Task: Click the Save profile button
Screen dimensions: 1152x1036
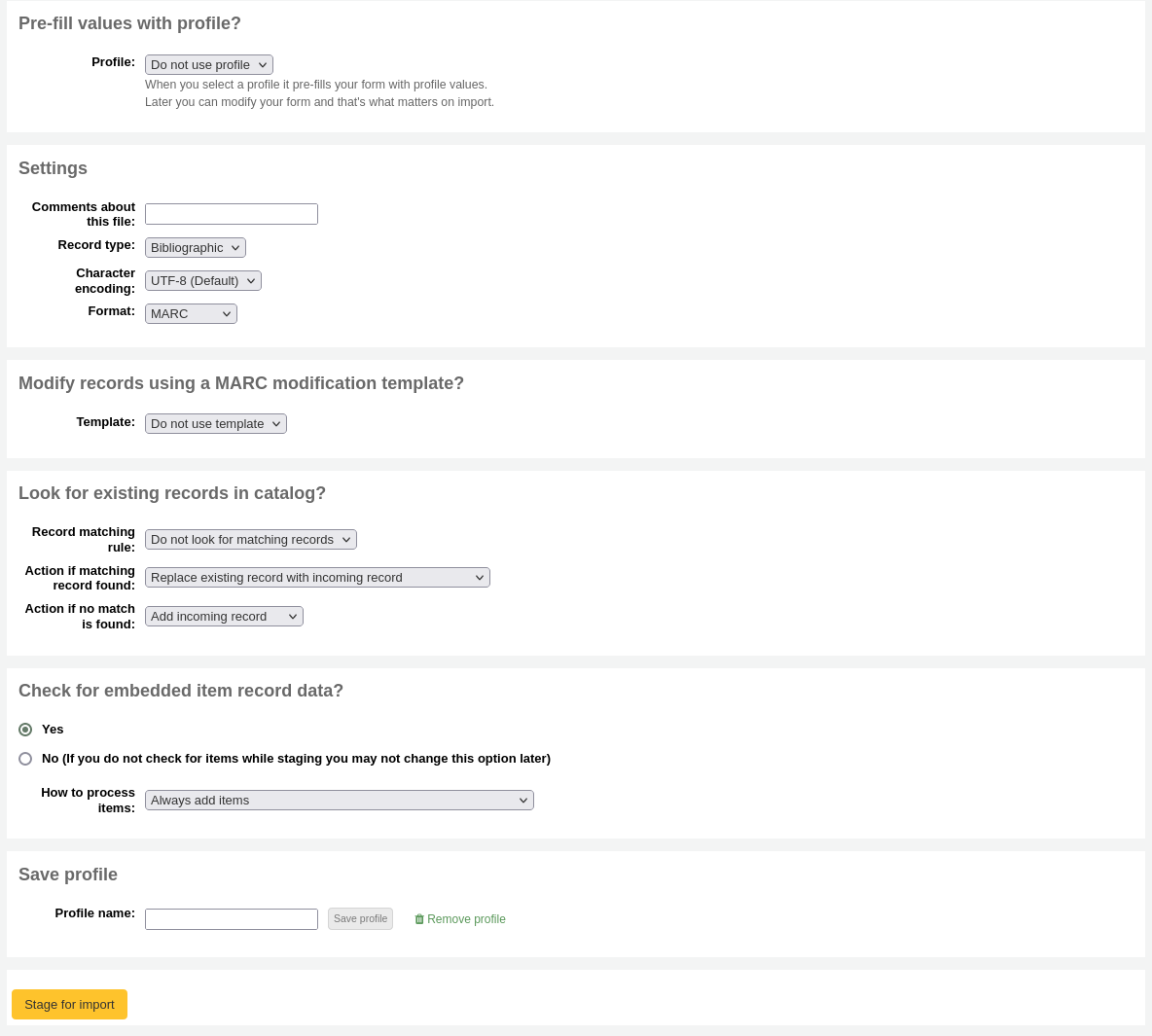Action: [x=360, y=918]
